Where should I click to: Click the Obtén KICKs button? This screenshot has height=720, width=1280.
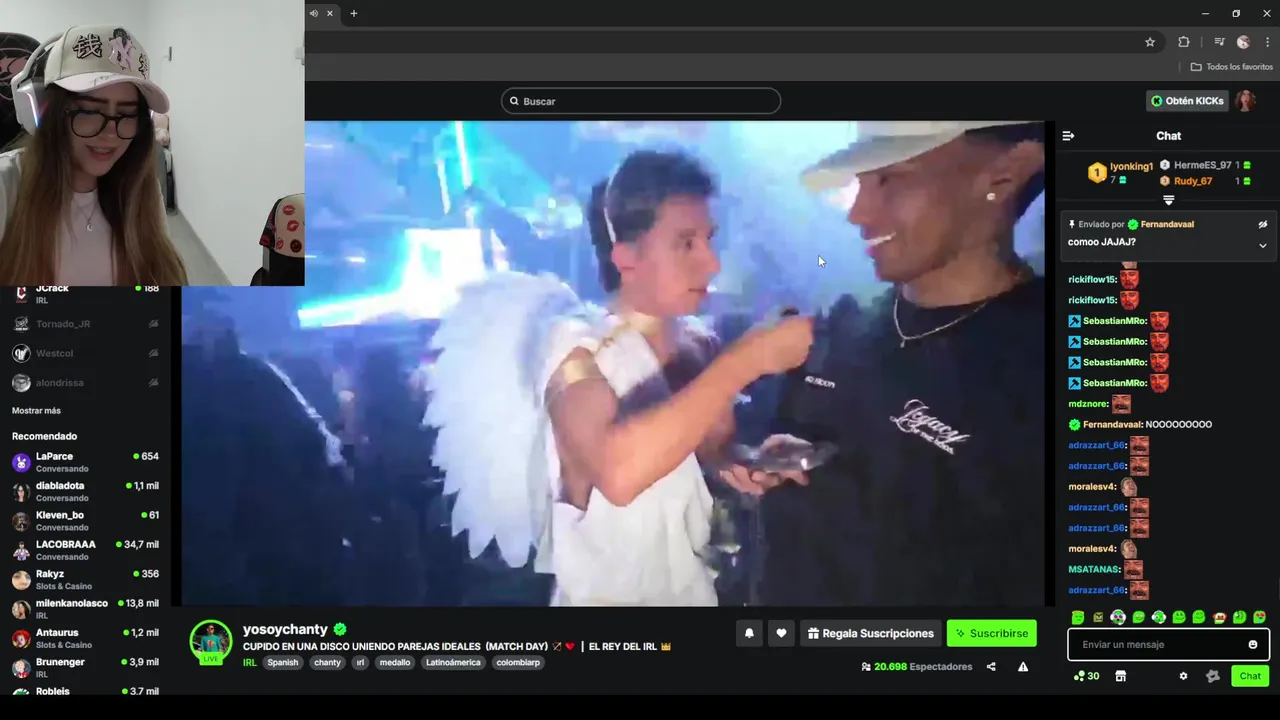pyautogui.click(x=1187, y=101)
